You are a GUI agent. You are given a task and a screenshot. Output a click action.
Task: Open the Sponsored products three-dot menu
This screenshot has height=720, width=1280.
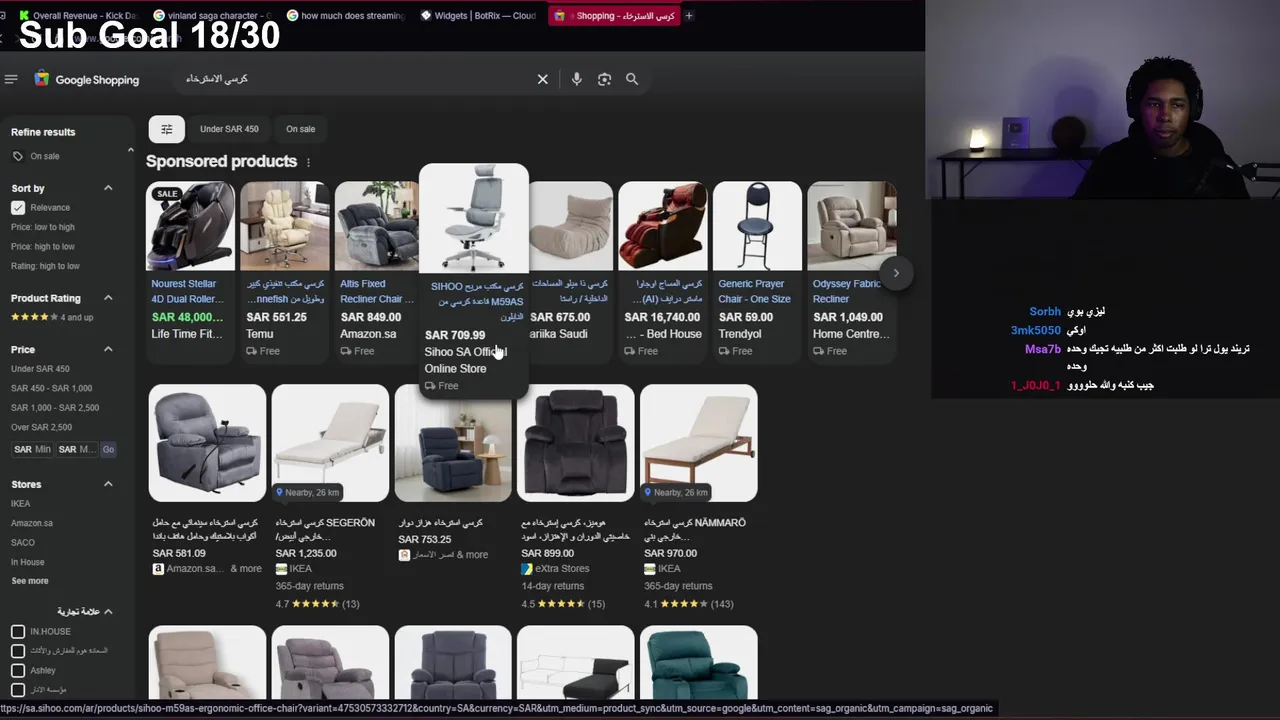(x=308, y=162)
